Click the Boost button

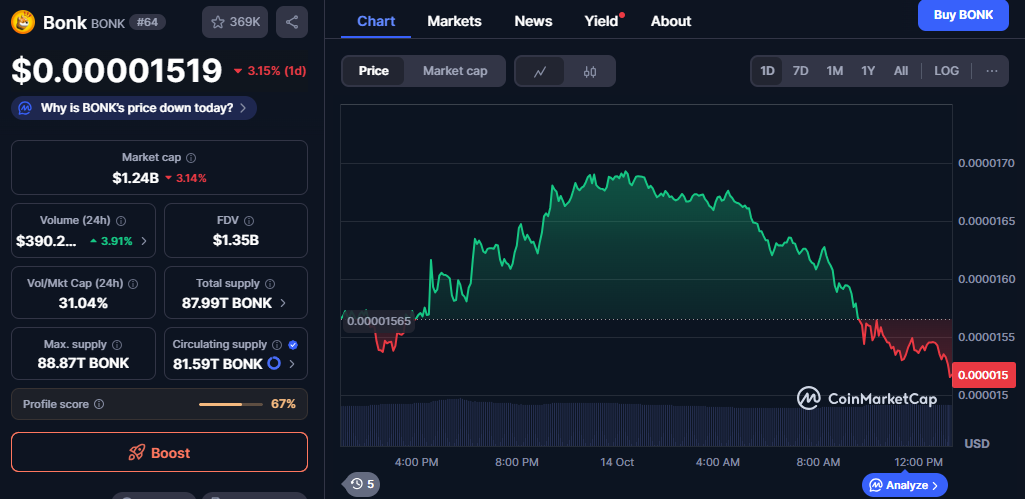coord(159,452)
